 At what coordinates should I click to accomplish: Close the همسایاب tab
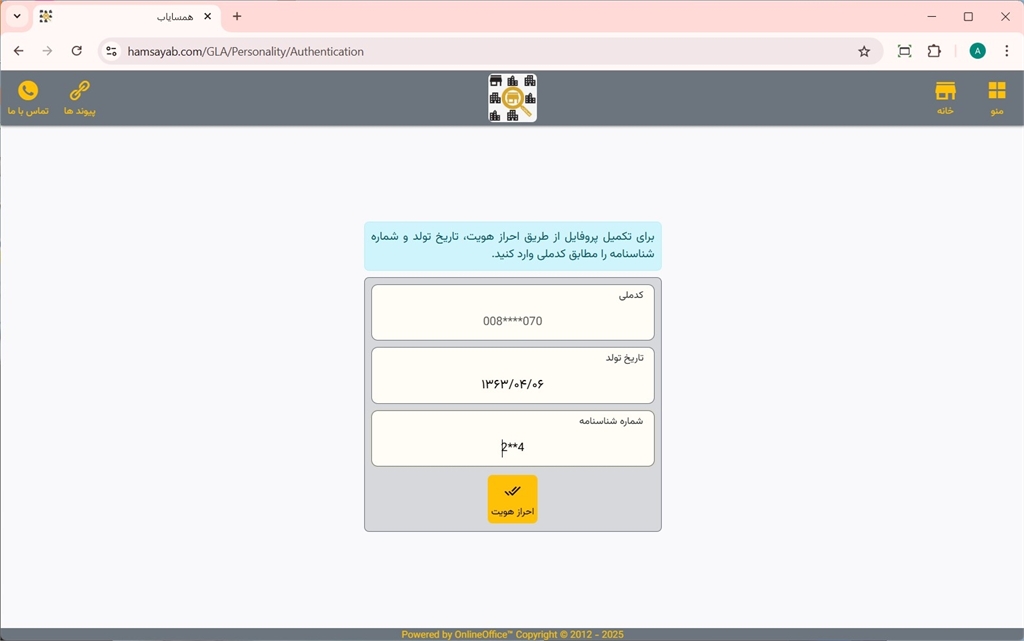pos(207,17)
